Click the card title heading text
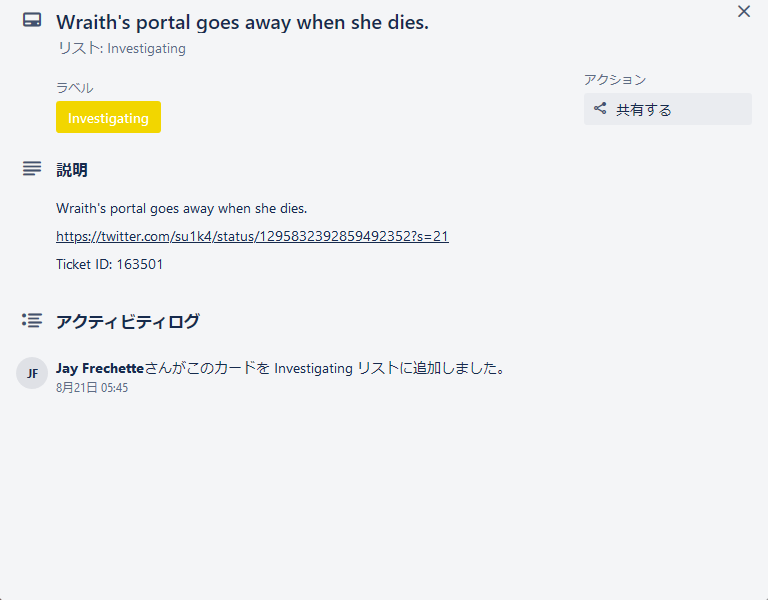The image size is (768, 600). [242, 22]
